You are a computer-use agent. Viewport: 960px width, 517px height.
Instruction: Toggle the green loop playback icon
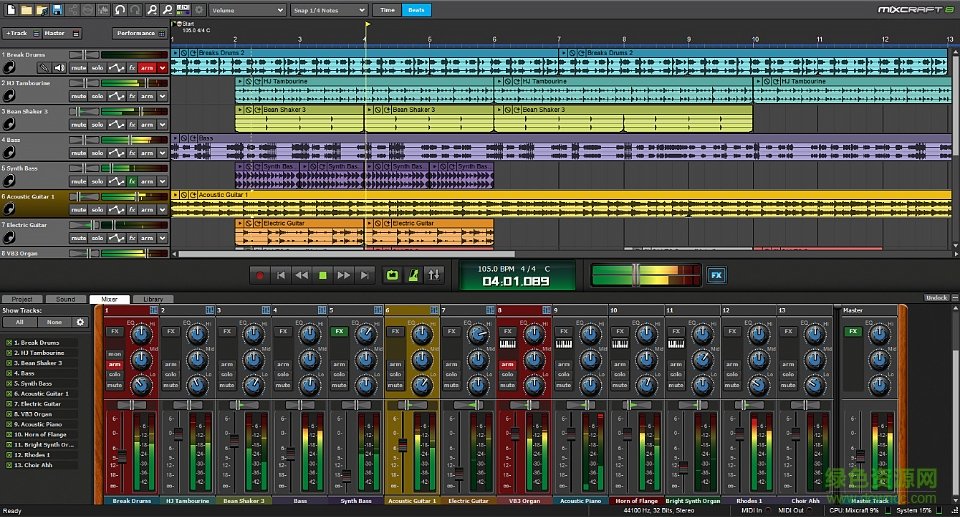(x=392, y=275)
